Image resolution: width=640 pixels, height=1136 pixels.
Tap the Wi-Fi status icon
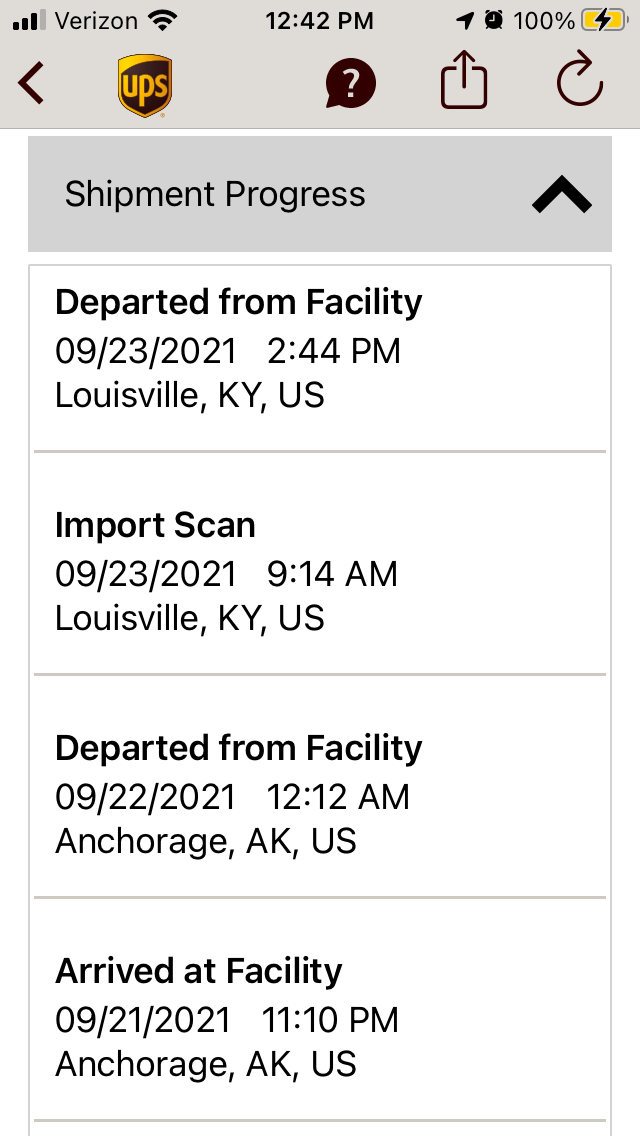(x=163, y=20)
